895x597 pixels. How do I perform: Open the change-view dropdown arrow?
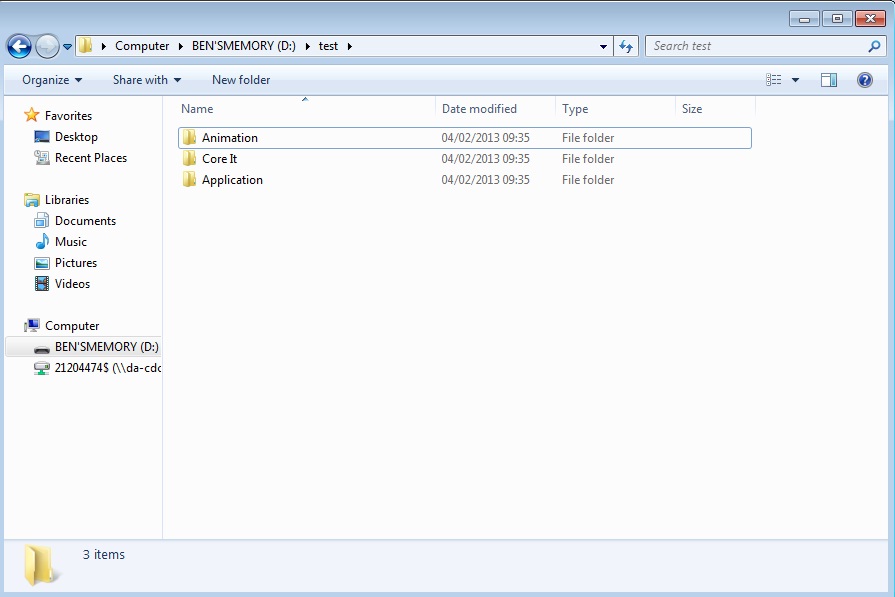point(796,79)
